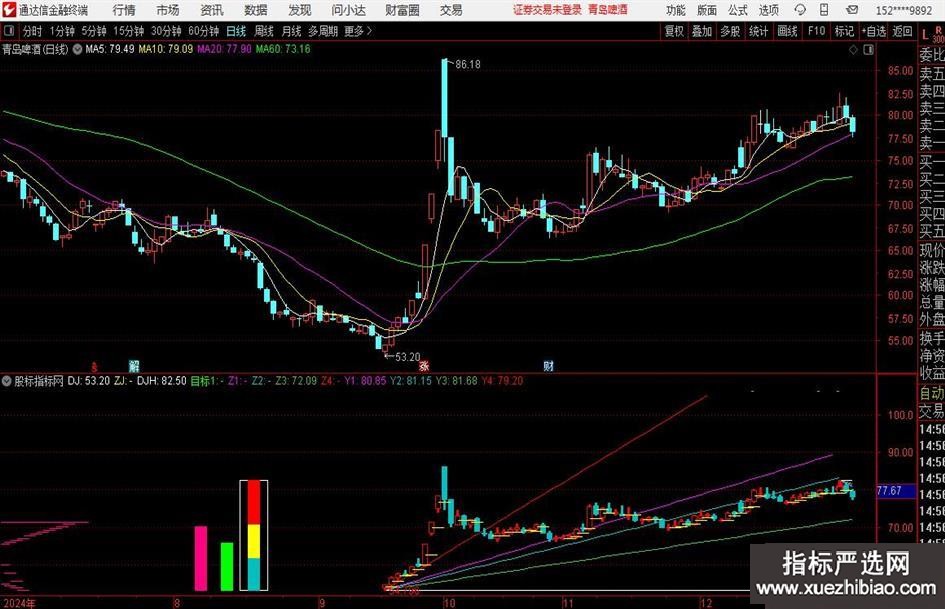
Task: Click the 53.20 low price label on the chart
Action: [x=407, y=357]
